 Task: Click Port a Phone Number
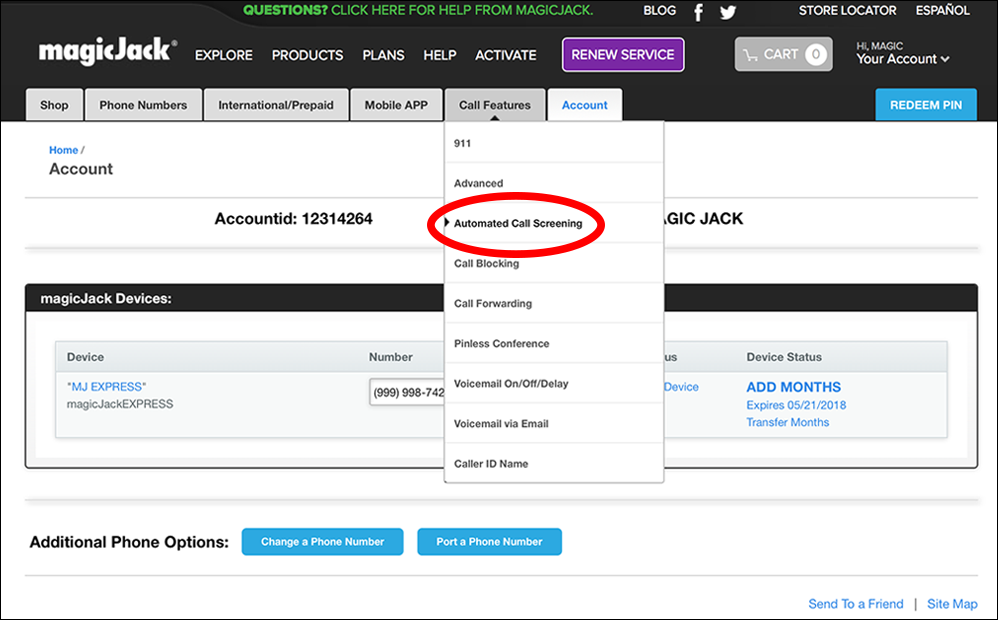[489, 541]
